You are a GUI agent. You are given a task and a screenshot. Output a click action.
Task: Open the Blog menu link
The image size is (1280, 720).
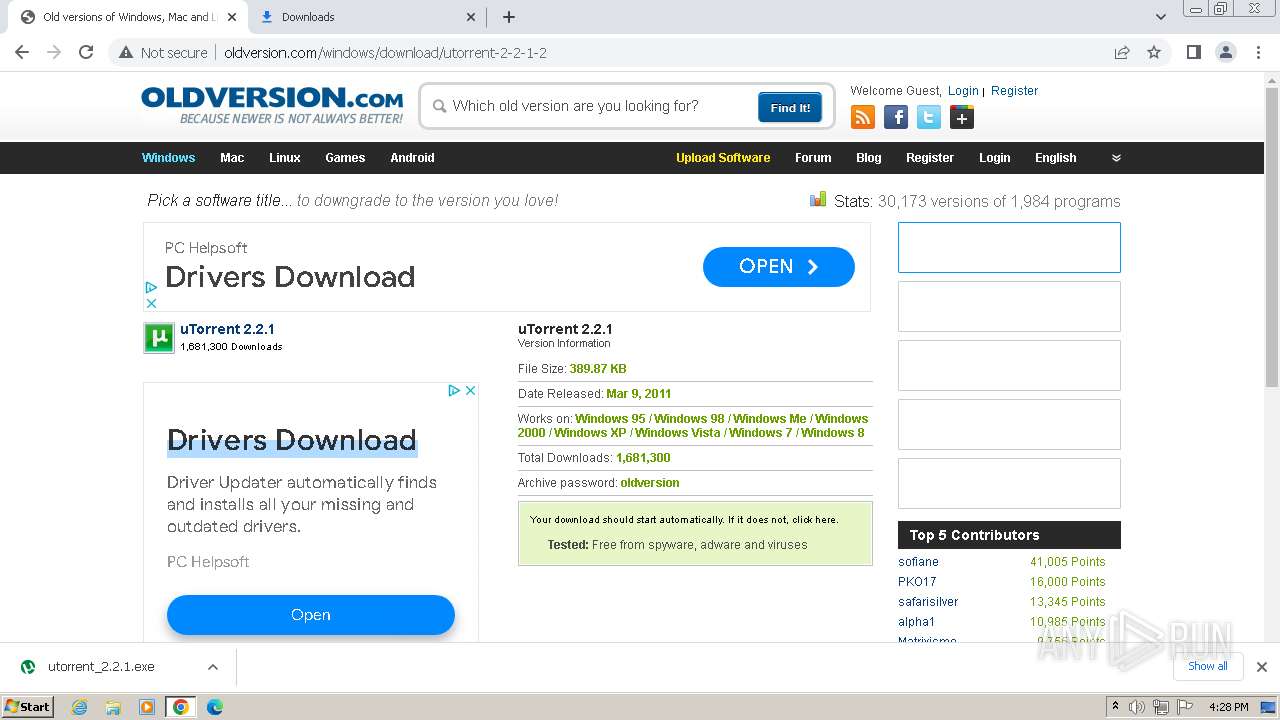click(x=869, y=158)
